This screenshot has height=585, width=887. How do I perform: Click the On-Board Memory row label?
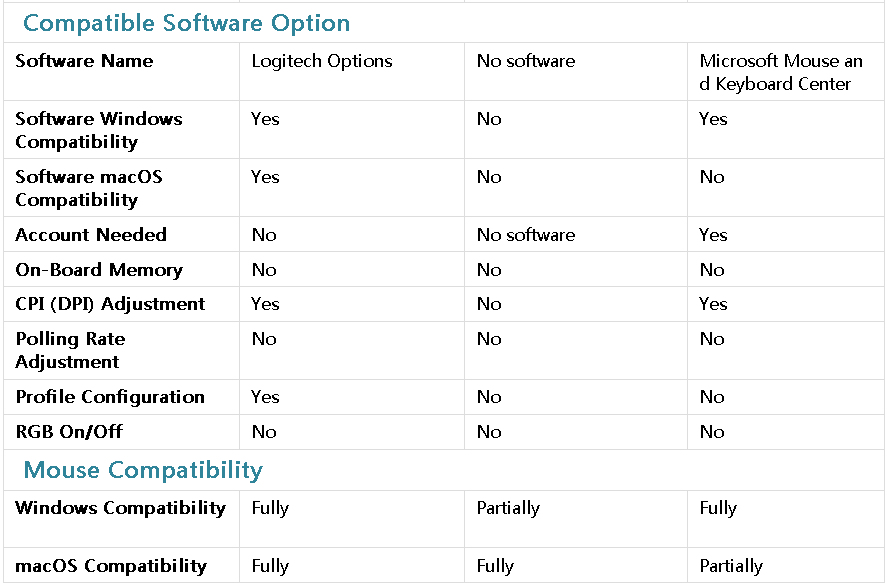click(99, 270)
